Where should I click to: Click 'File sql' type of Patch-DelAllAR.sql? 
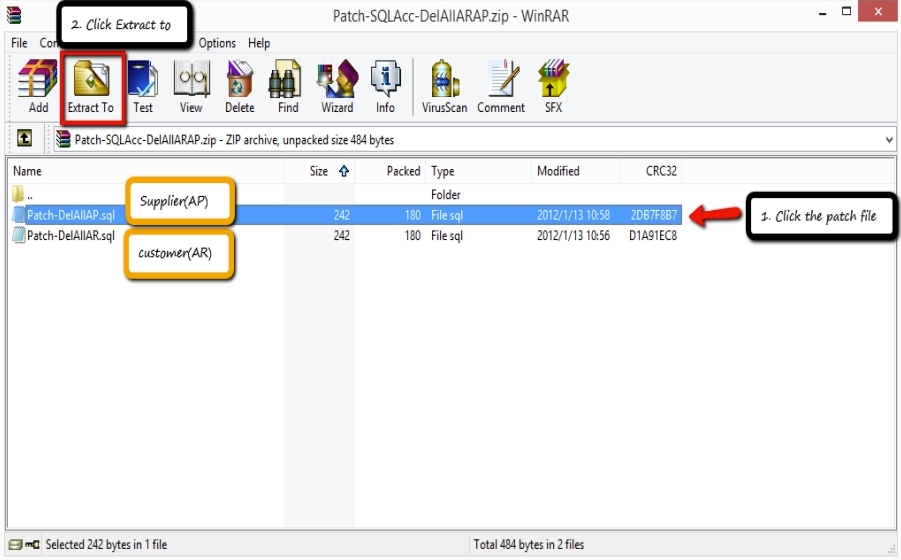[x=447, y=235]
